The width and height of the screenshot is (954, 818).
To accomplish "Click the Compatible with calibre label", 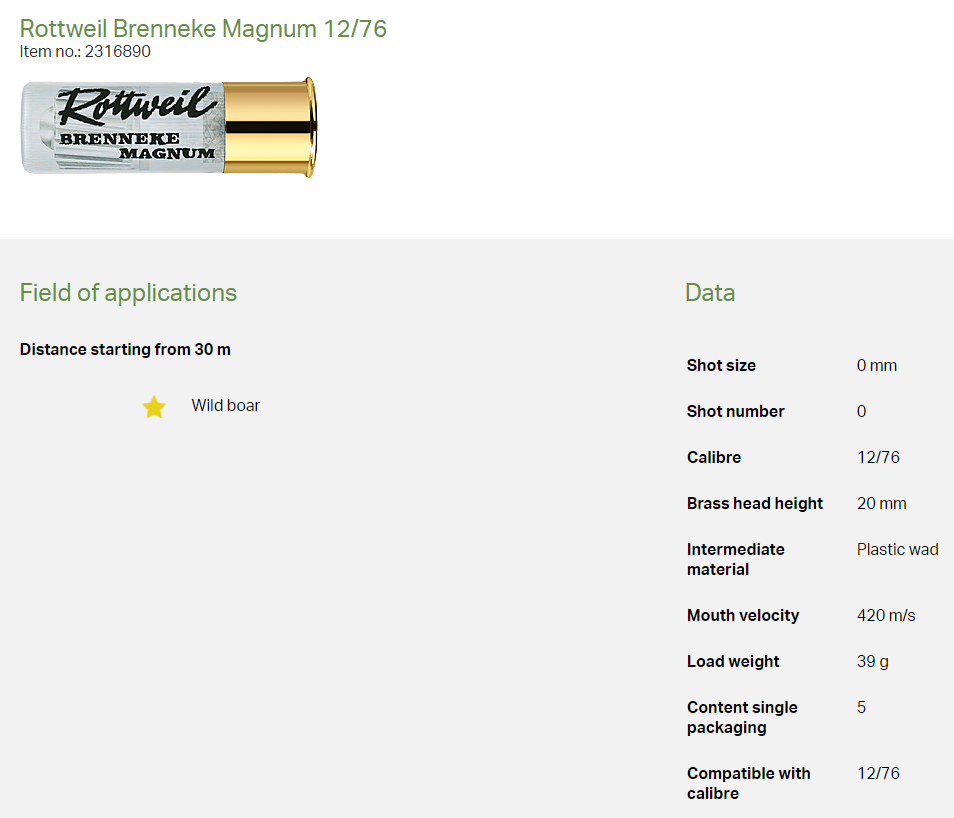I will click(748, 783).
